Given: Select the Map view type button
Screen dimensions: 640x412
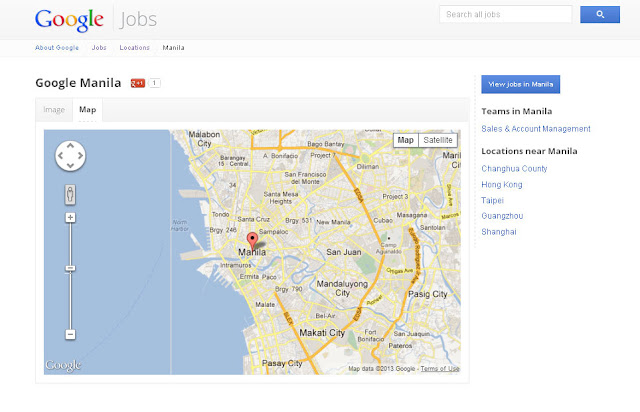Looking at the screenshot, I should pyautogui.click(x=405, y=140).
